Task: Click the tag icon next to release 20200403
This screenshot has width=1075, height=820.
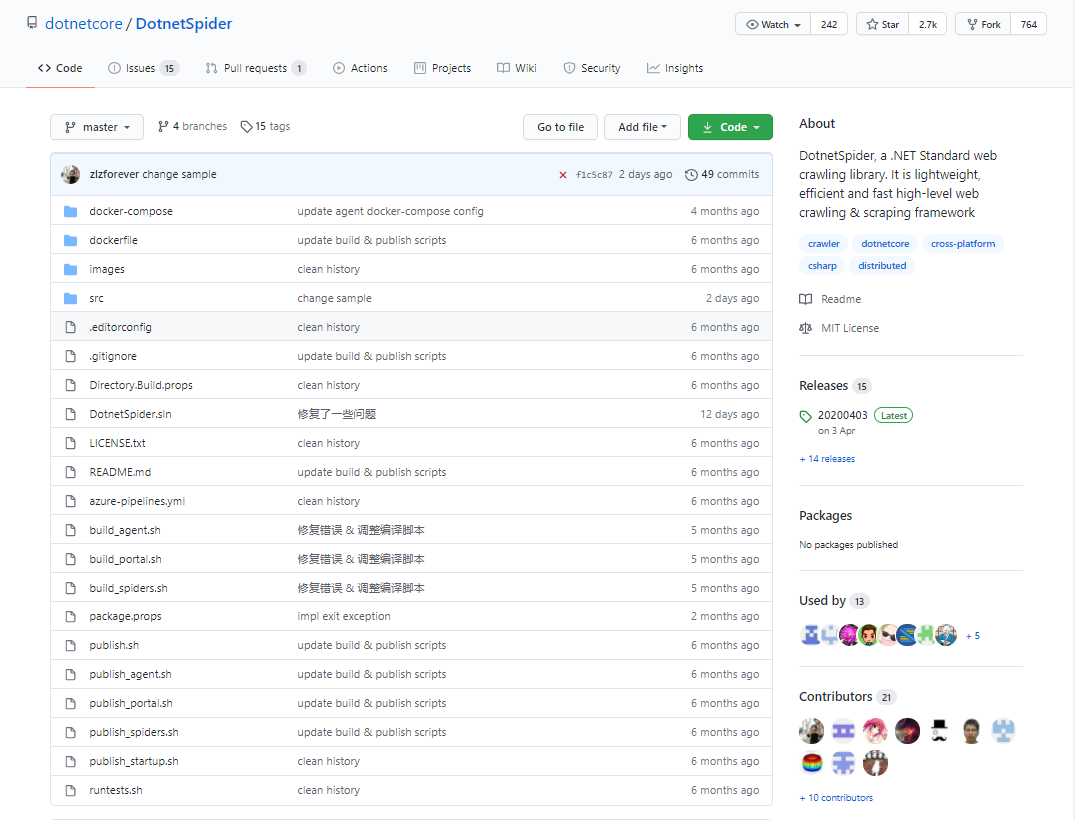Action: coord(806,414)
